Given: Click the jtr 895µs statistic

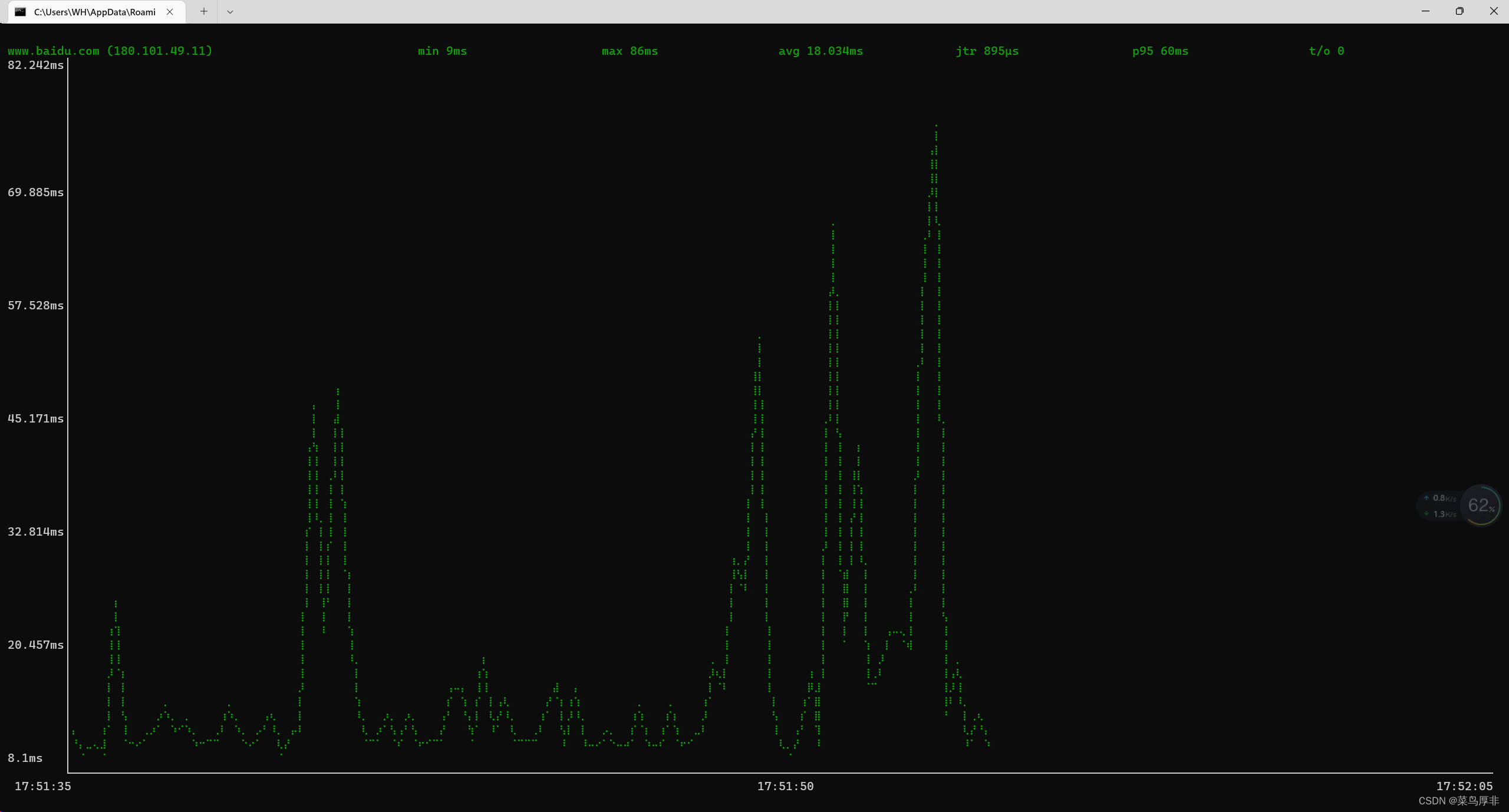Looking at the screenshot, I should pos(987,51).
